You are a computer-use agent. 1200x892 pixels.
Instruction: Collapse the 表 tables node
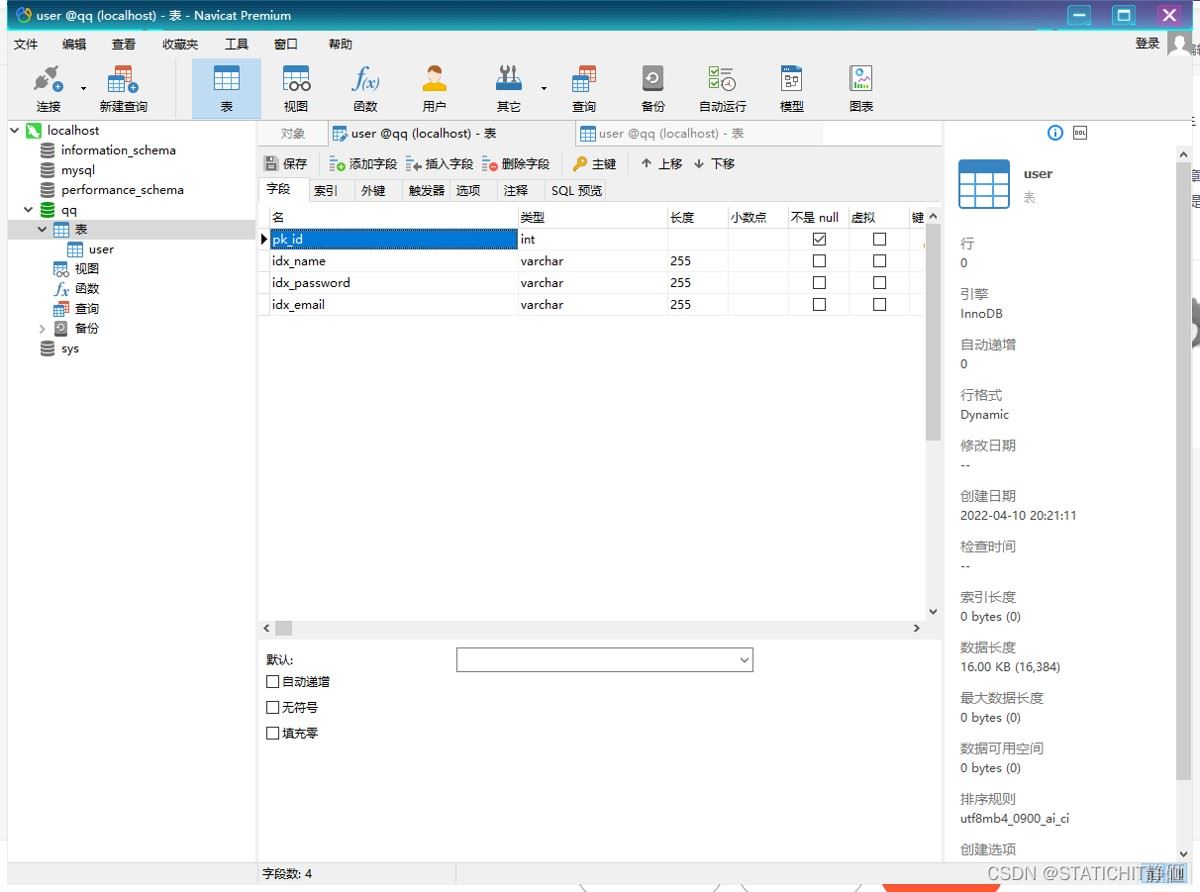[42, 230]
